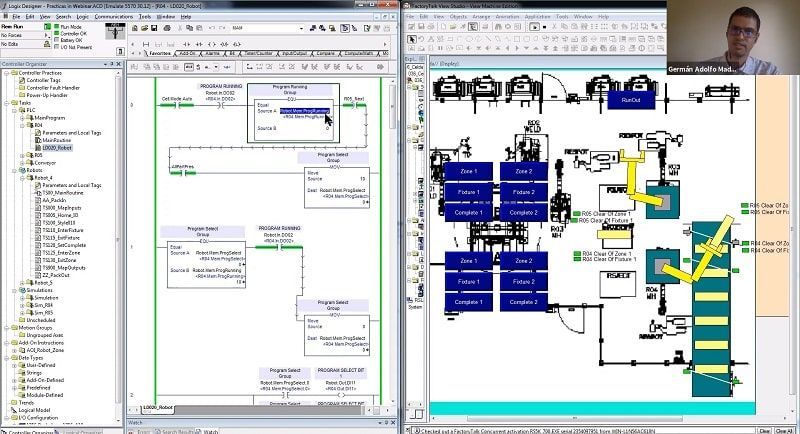The width and height of the screenshot is (800, 434).
Task: Insert Output Latch instruction
Action: (224, 44)
